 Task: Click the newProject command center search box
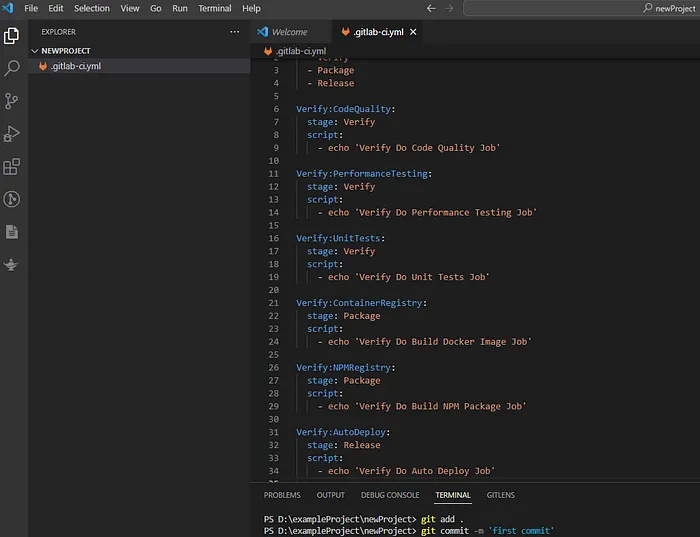(x=581, y=8)
